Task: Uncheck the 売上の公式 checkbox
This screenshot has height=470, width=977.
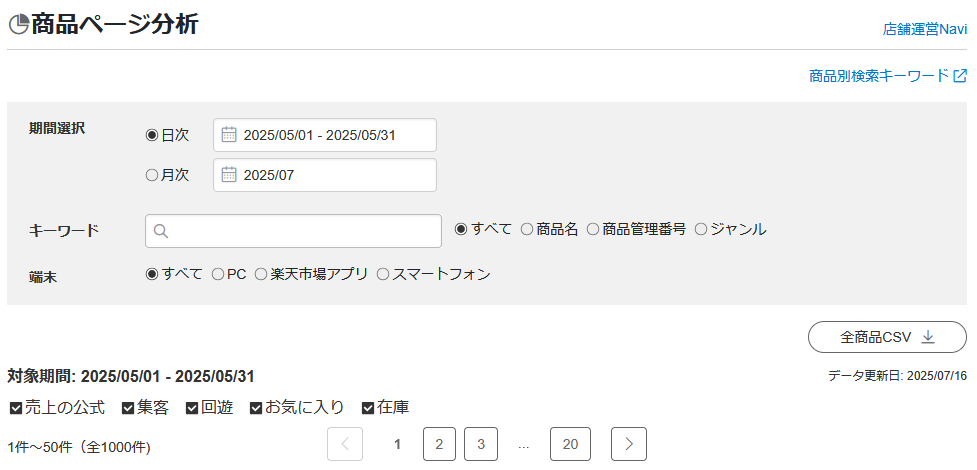Action: (15, 408)
